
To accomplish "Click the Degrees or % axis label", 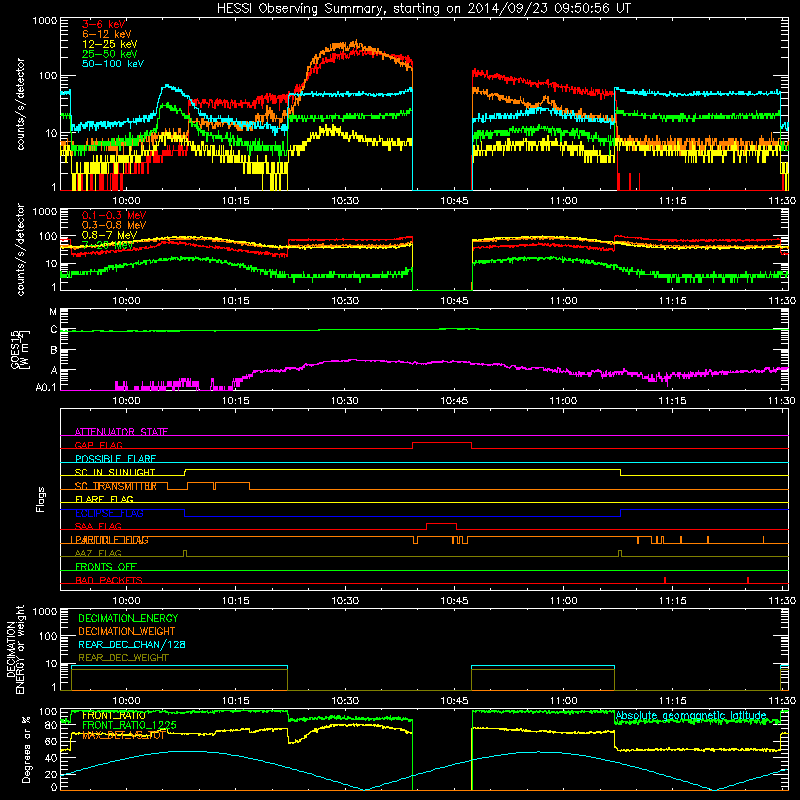I will 26,749.
